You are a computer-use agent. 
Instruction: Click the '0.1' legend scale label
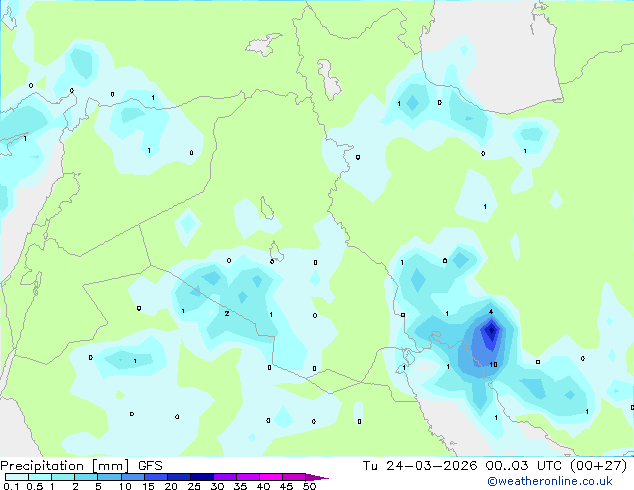click(x=11, y=486)
